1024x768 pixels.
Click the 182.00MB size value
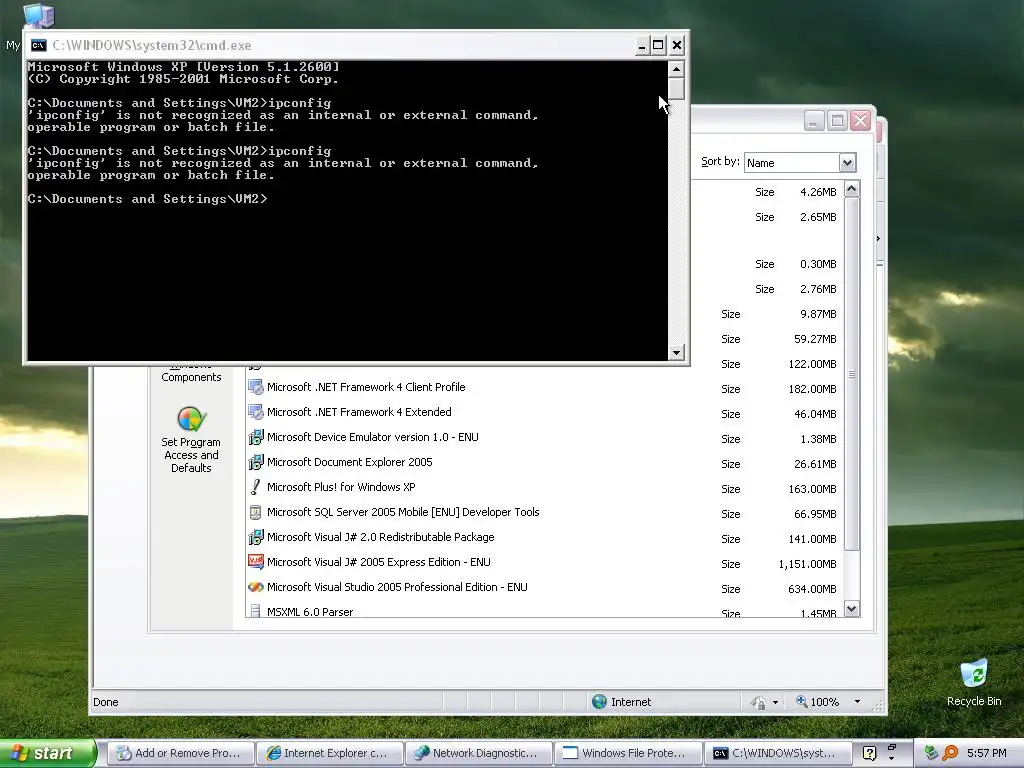point(812,389)
